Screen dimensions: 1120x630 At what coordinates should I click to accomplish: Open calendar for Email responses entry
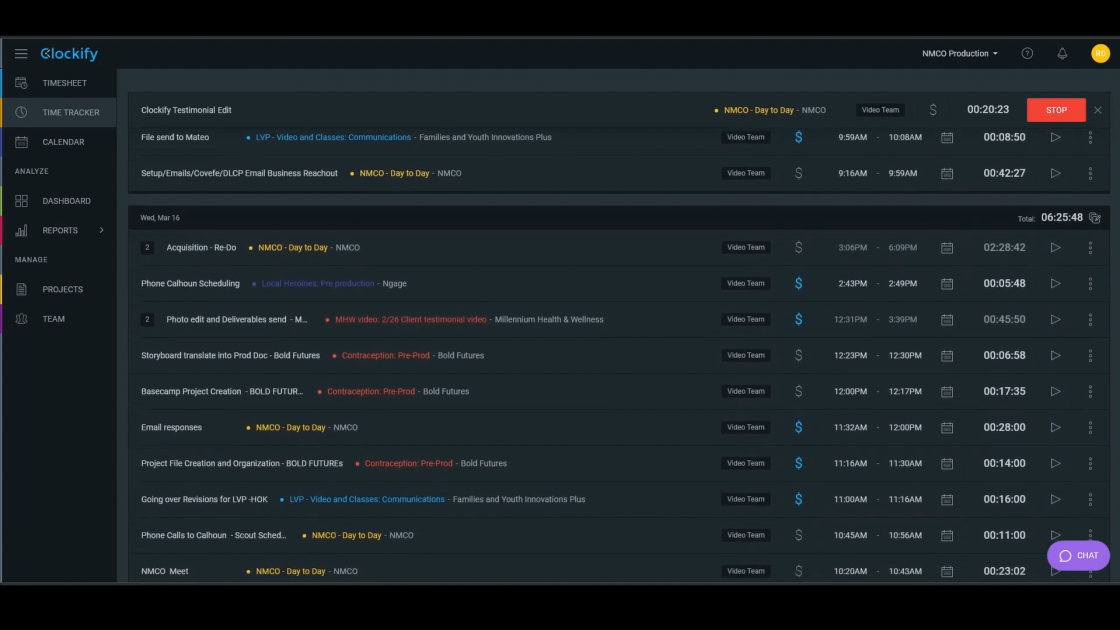tap(947, 428)
